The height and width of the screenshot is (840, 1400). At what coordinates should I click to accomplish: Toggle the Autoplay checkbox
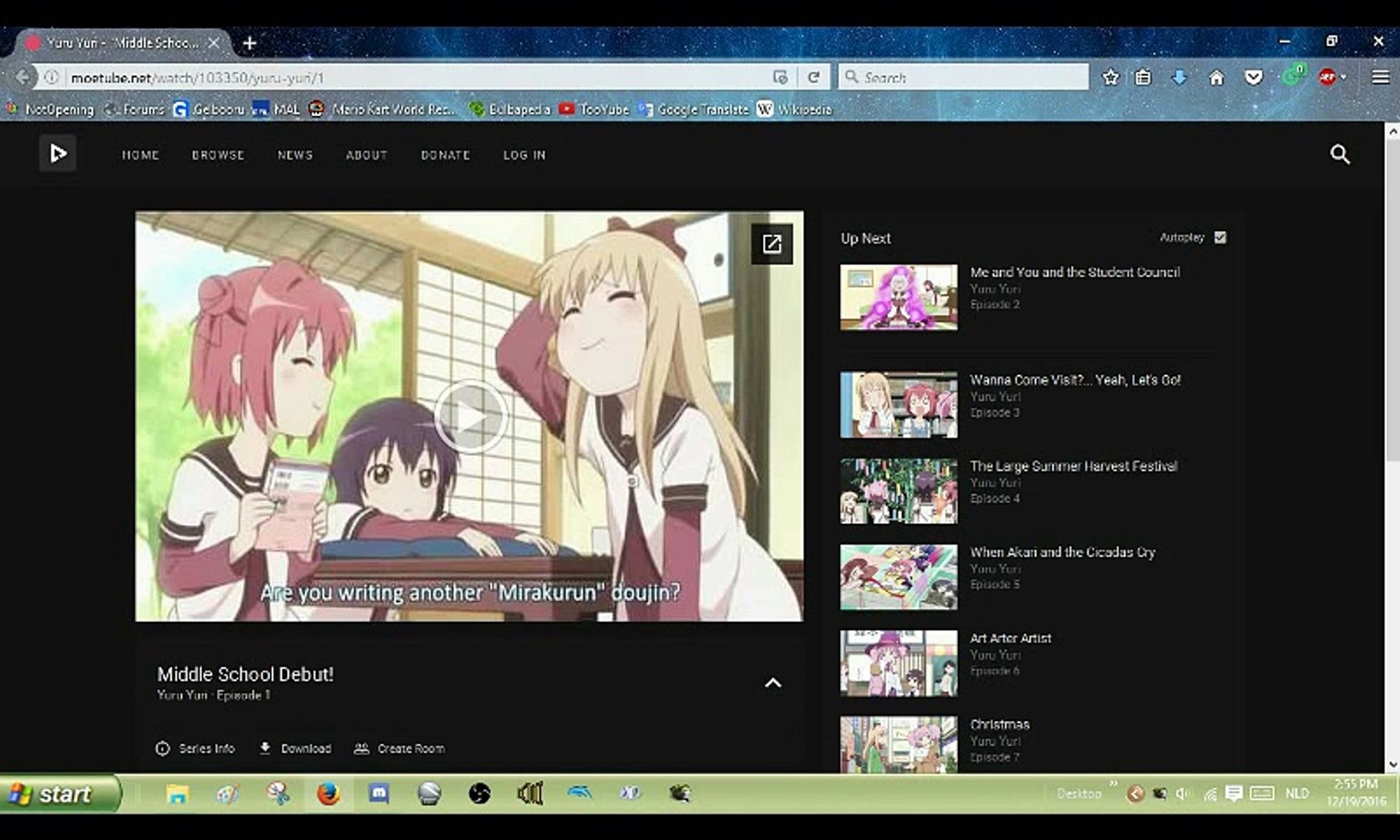click(x=1220, y=237)
